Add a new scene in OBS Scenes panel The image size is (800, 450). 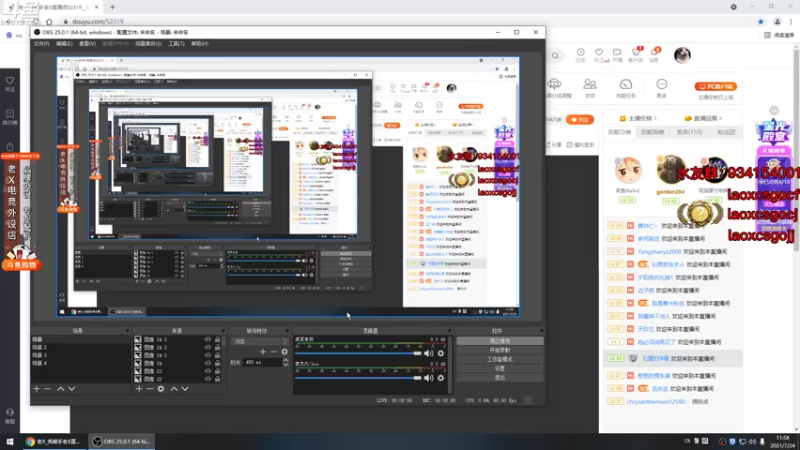[36, 389]
